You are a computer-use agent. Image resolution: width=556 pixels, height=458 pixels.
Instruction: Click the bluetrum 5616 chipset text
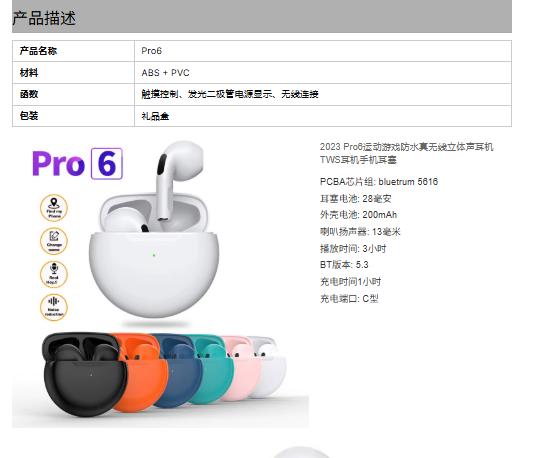(408, 181)
